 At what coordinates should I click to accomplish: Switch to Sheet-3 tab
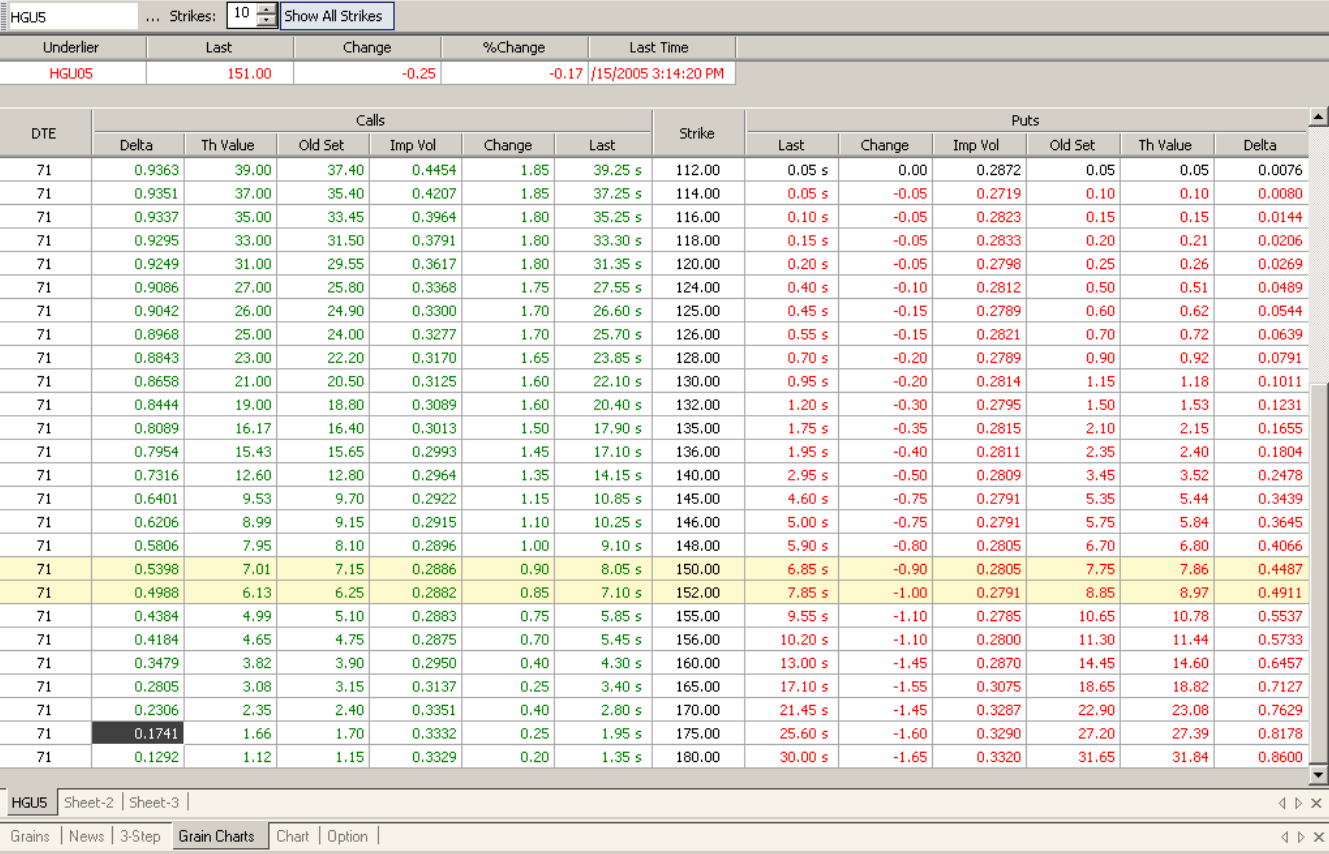[154, 802]
